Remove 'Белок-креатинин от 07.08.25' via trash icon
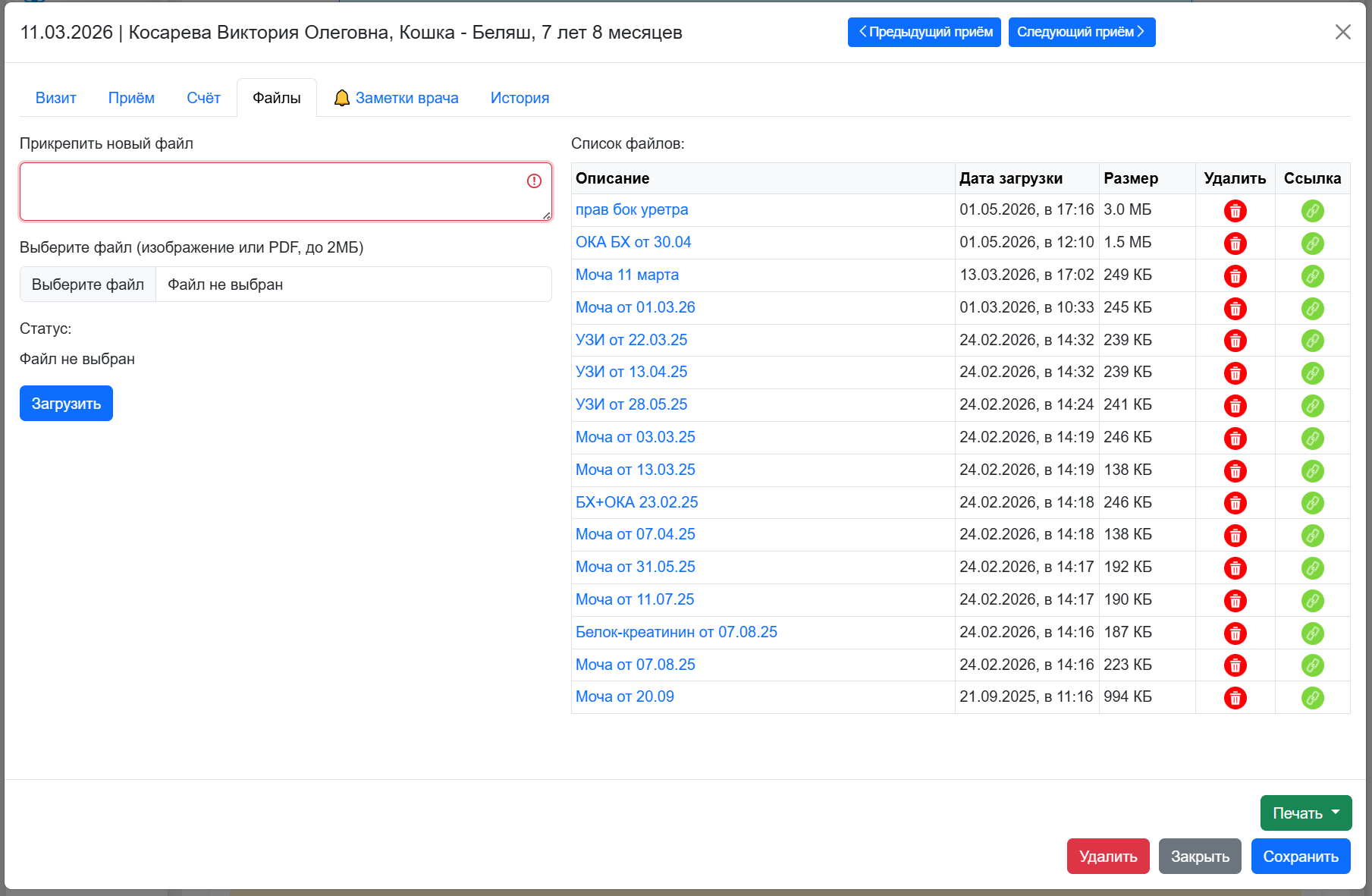This screenshot has width=1372, height=896. (1235, 633)
